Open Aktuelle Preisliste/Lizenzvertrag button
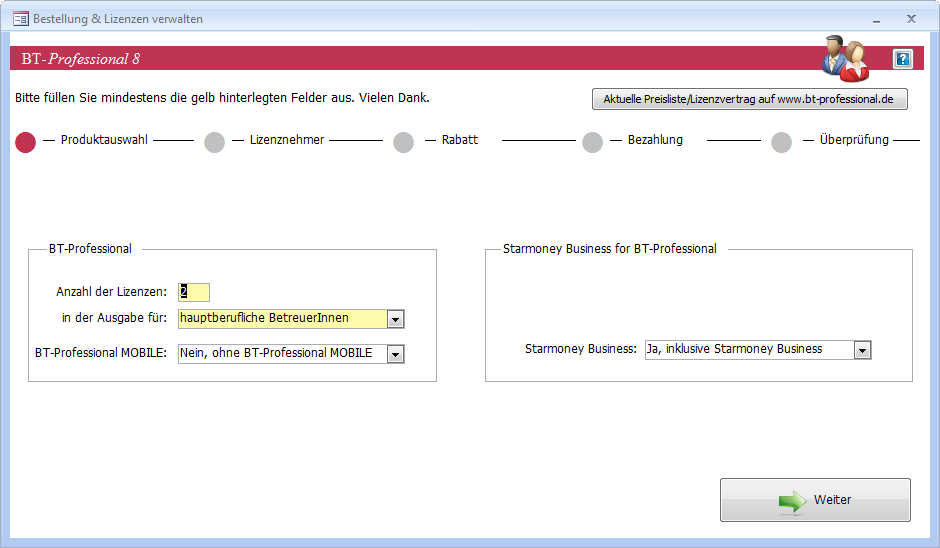Screen dimensions: 940x548 pyautogui.click(x=749, y=99)
